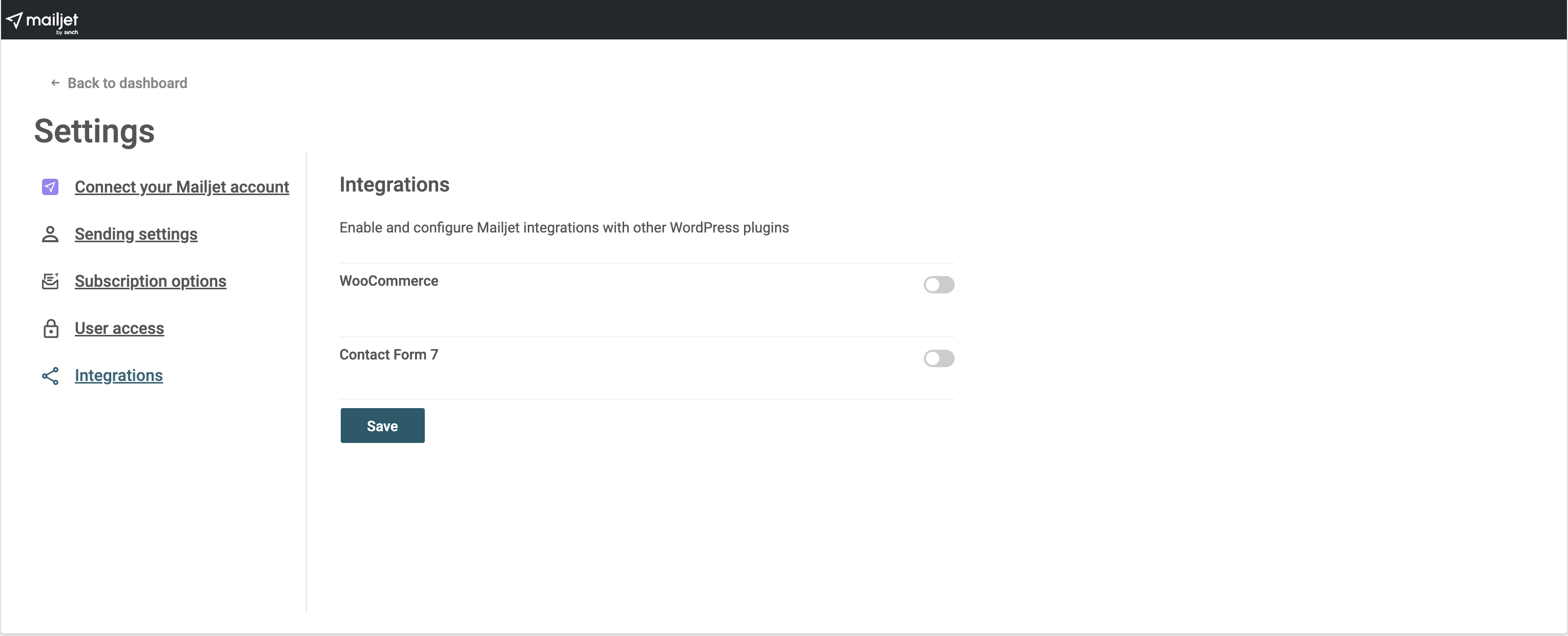Click the purple Mailjet paper-plane icon

[50, 187]
